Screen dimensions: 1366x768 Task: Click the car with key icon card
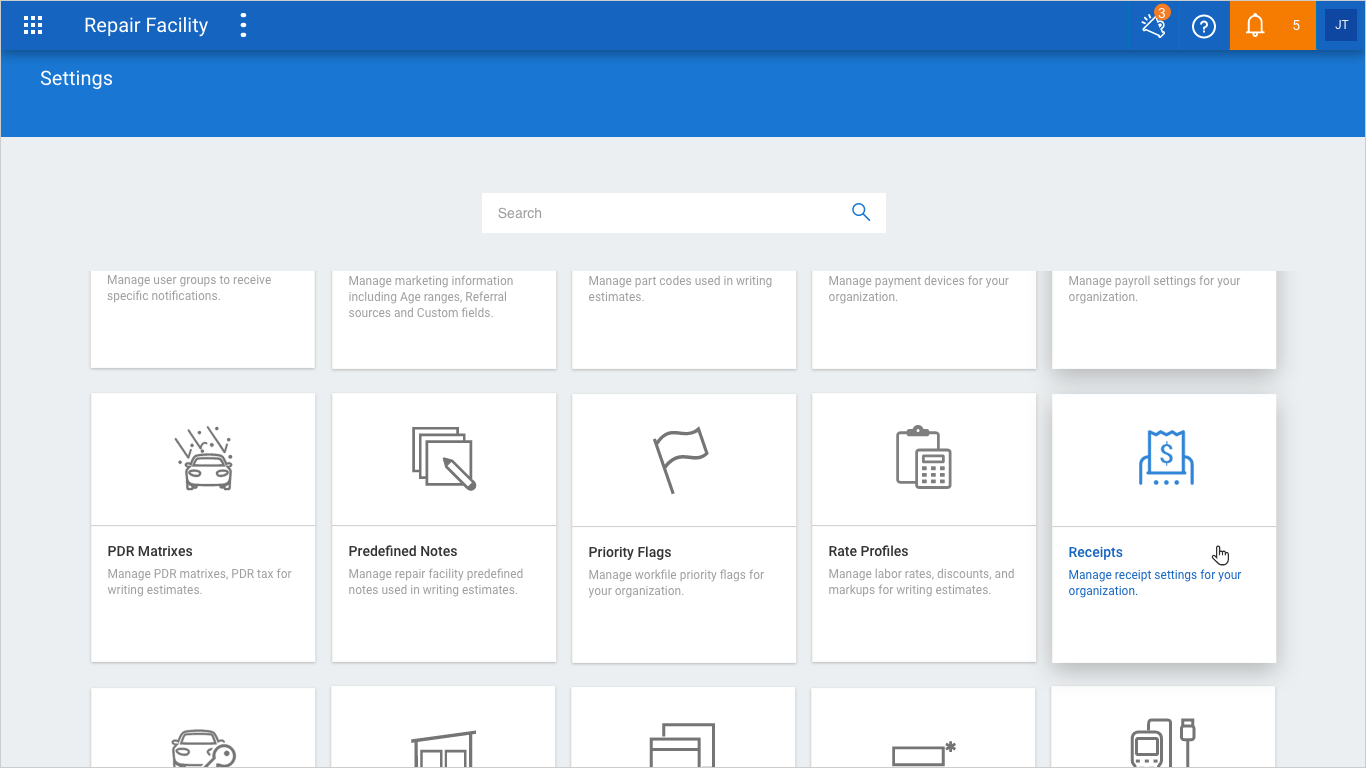[x=203, y=745]
